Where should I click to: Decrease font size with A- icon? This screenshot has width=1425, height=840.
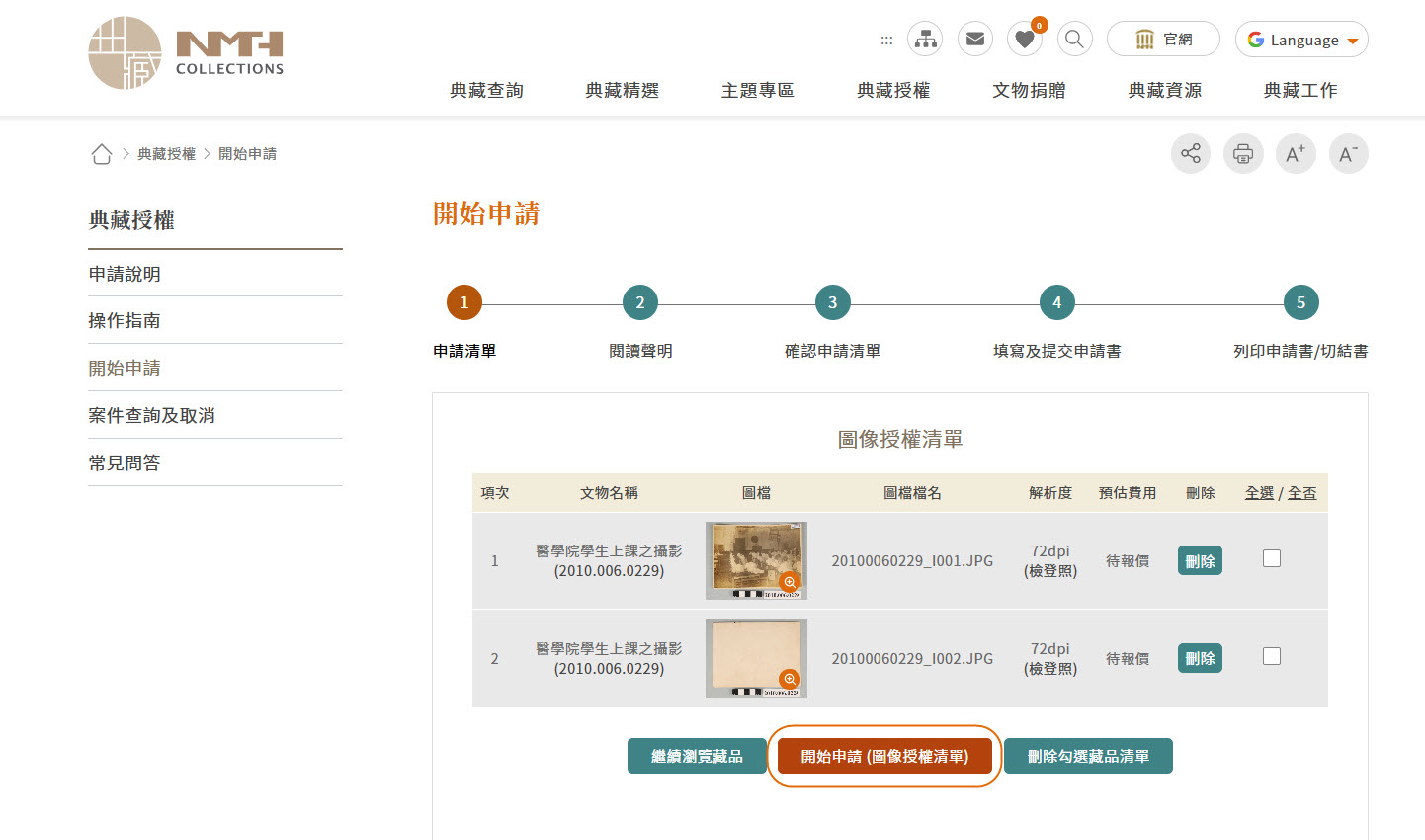[1348, 154]
